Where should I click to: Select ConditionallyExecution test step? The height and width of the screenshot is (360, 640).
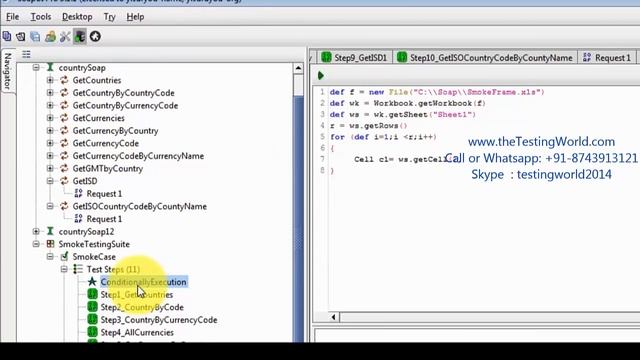[x=144, y=282]
